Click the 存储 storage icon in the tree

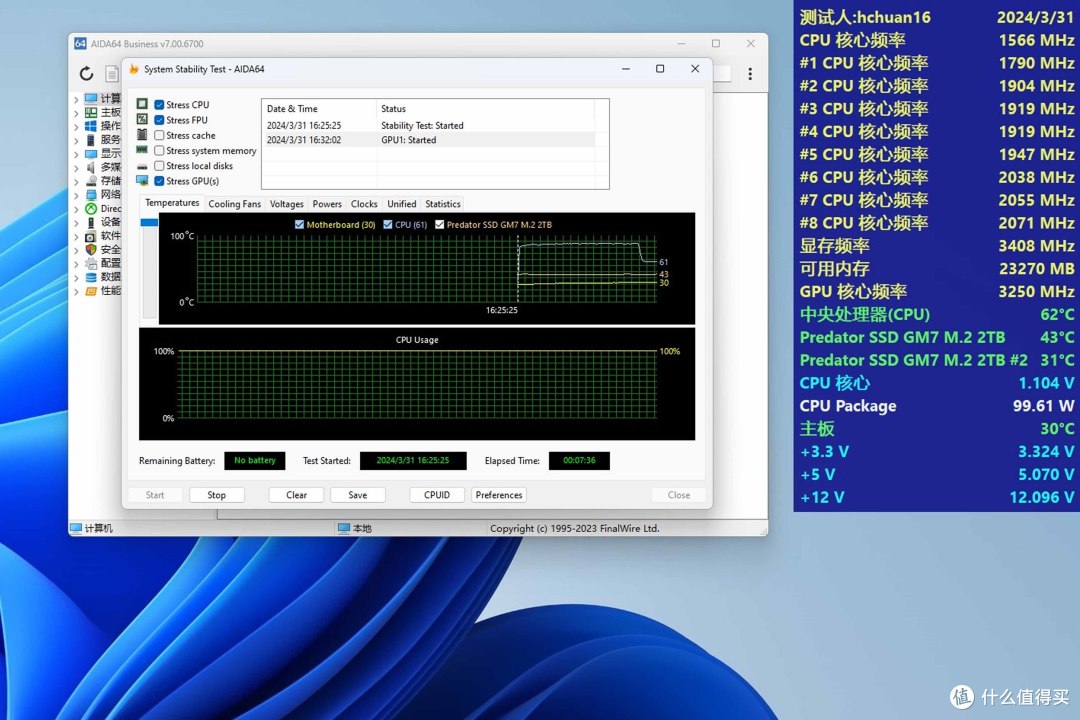click(x=91, y=181)
